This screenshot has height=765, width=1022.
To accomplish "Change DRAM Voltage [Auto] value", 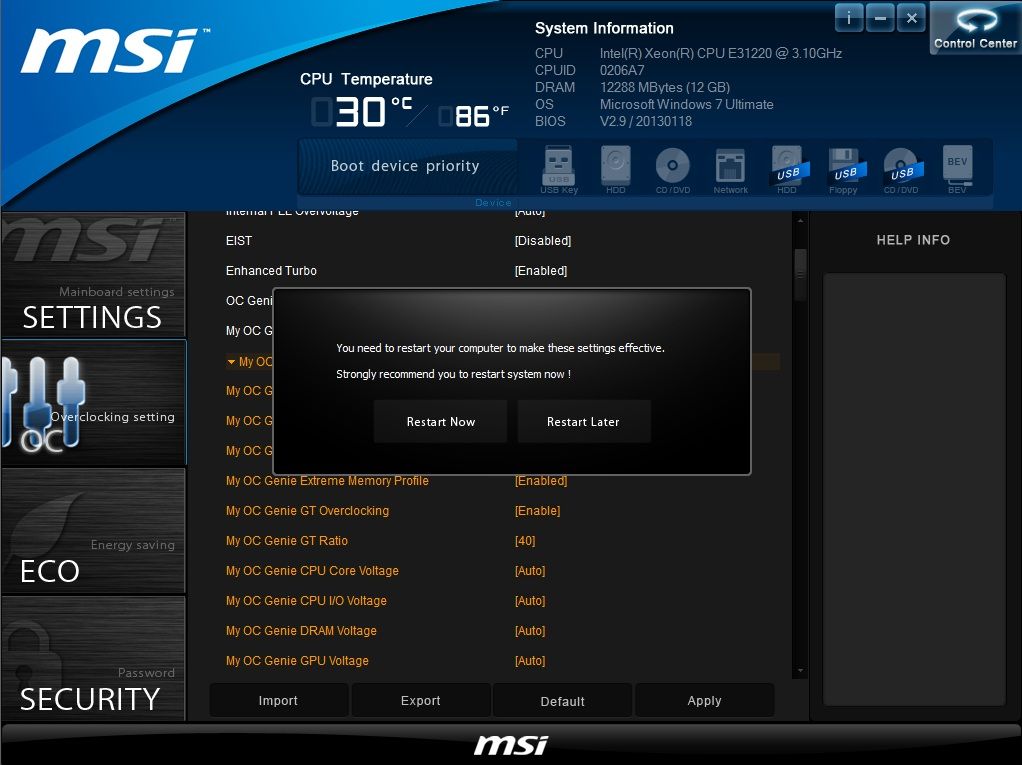I will point(530,630).
